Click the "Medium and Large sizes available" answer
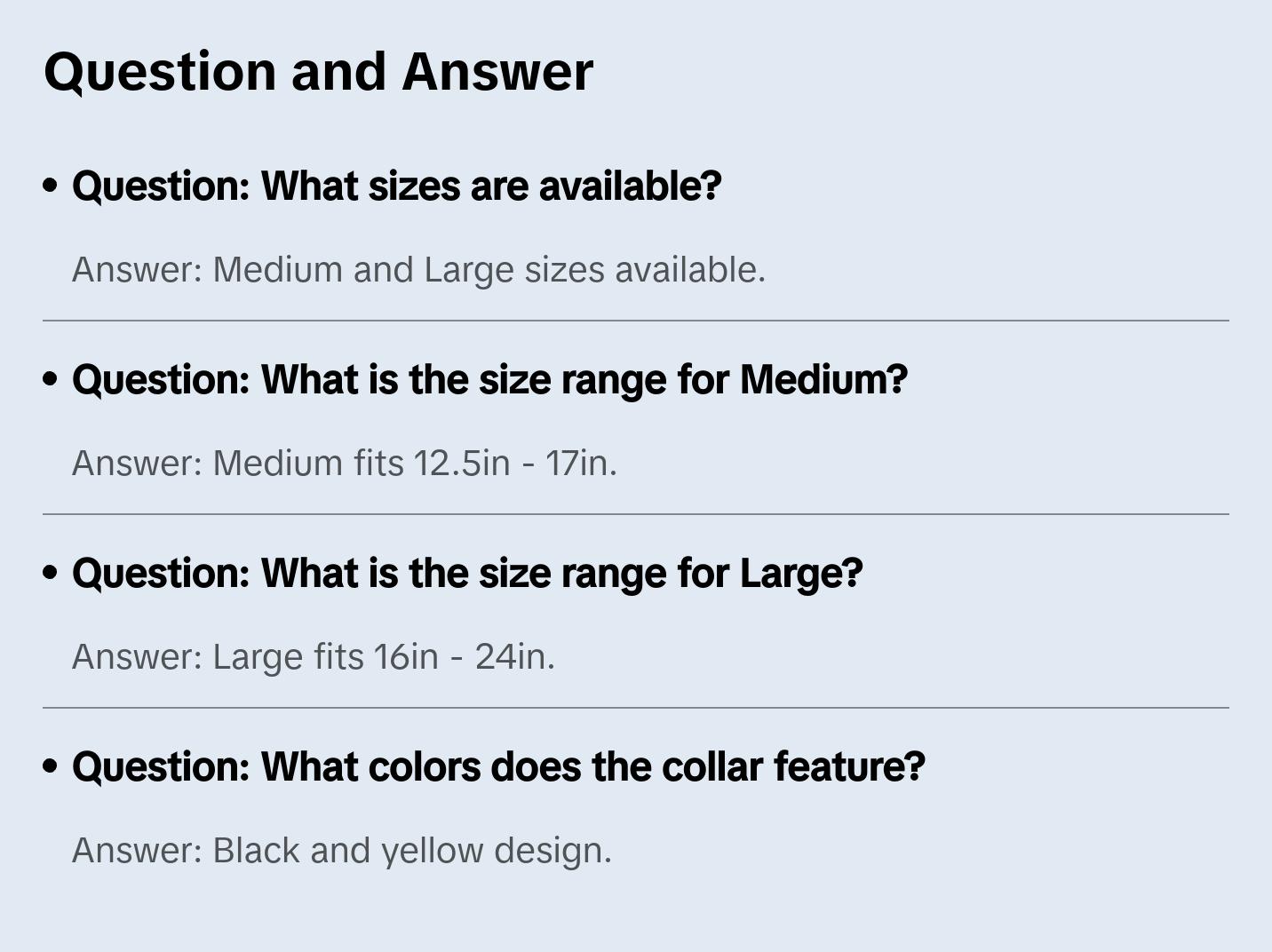1272x952 pixels. tap(418, 270)
